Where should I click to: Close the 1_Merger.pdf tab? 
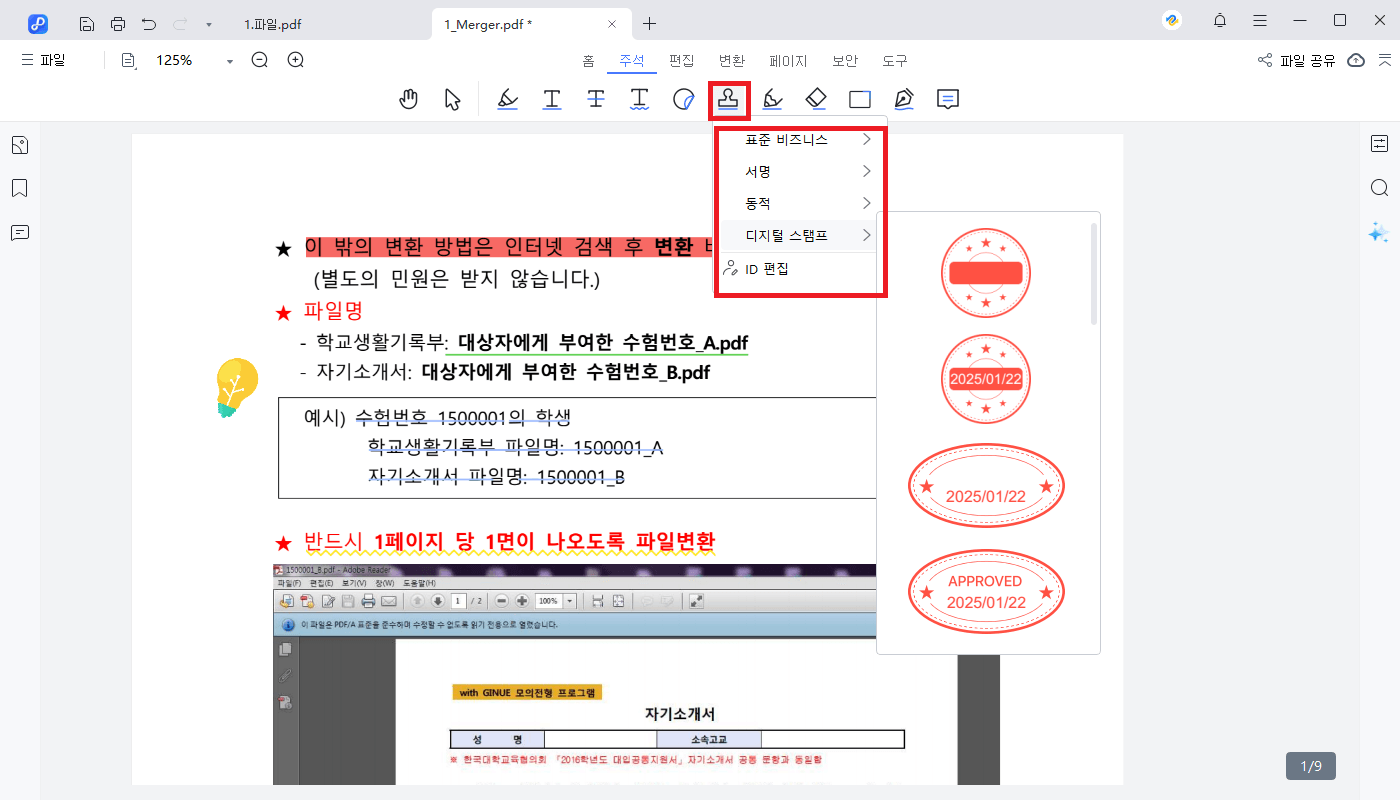(612, 23)
